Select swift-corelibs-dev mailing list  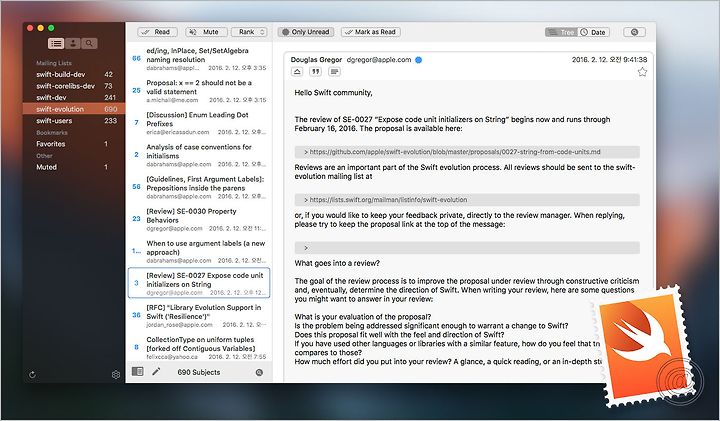point(74,86)
